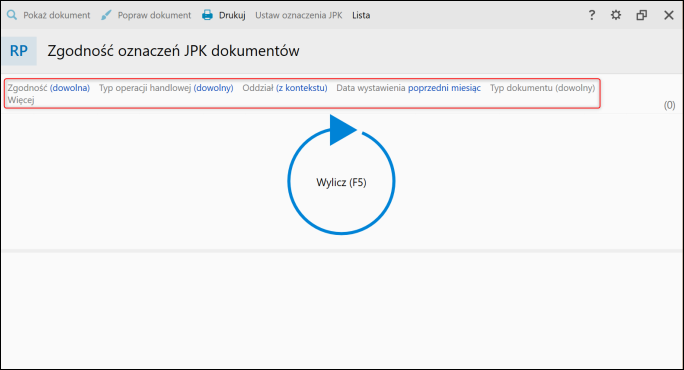Change Oddział filter (z kontekstu)

[301, 88]
